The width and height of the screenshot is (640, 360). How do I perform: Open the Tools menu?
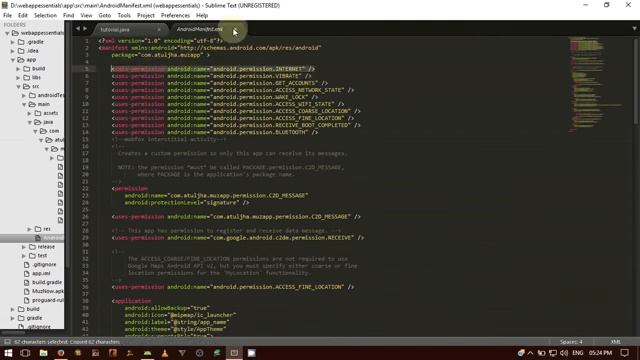click(x=124, y=16)
